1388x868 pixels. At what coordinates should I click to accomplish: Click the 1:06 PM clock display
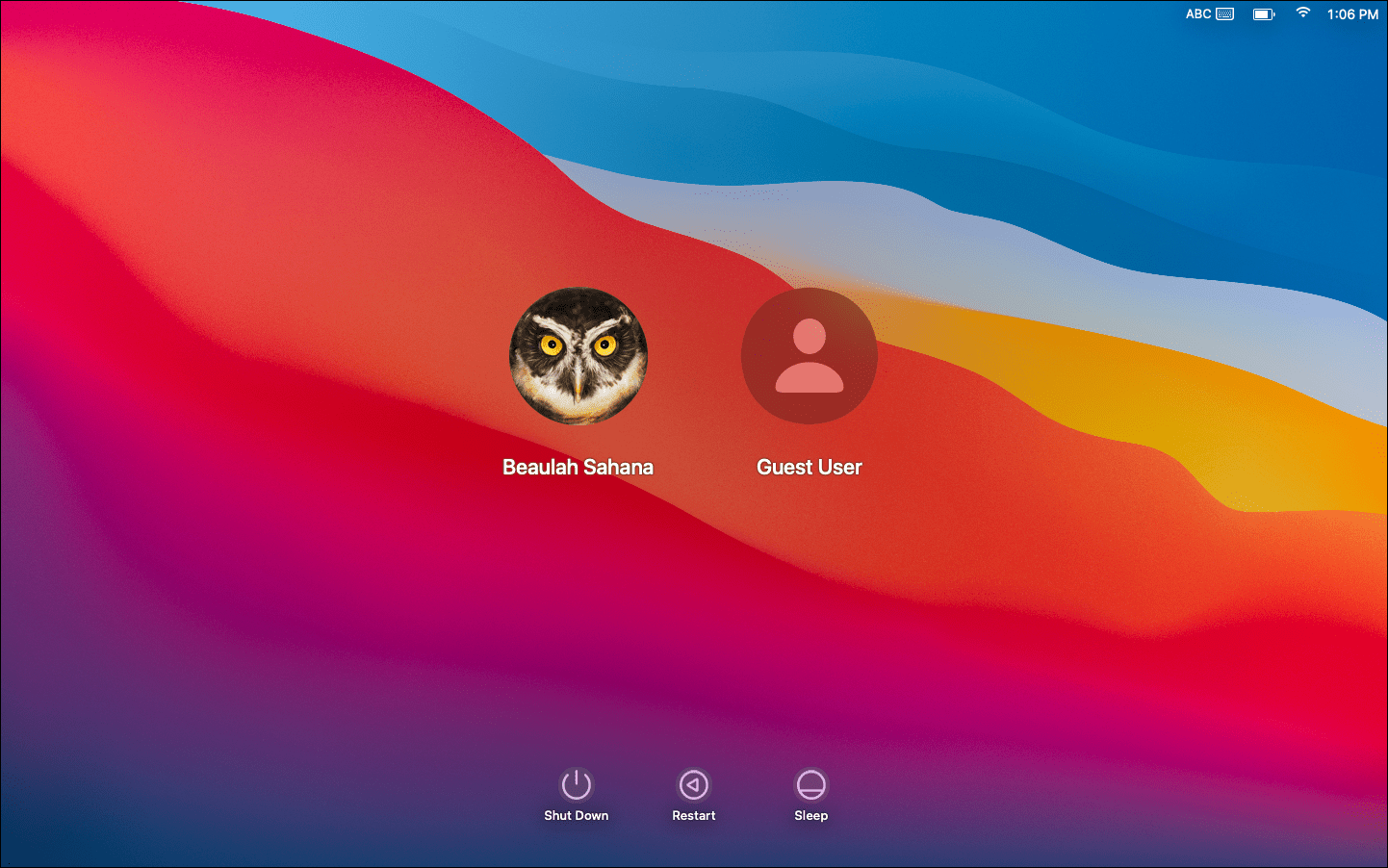[x=1352, y=13]
